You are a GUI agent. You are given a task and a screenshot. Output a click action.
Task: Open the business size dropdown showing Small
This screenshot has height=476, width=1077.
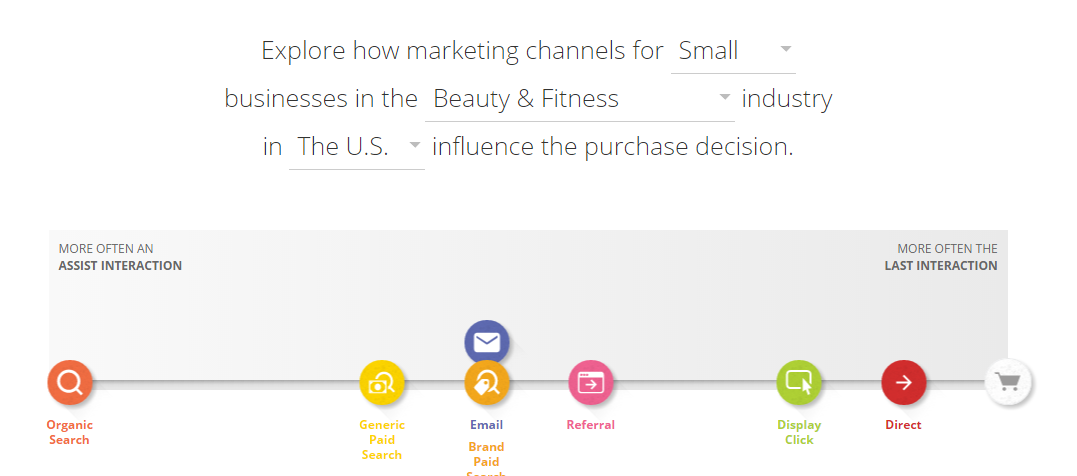733,52
